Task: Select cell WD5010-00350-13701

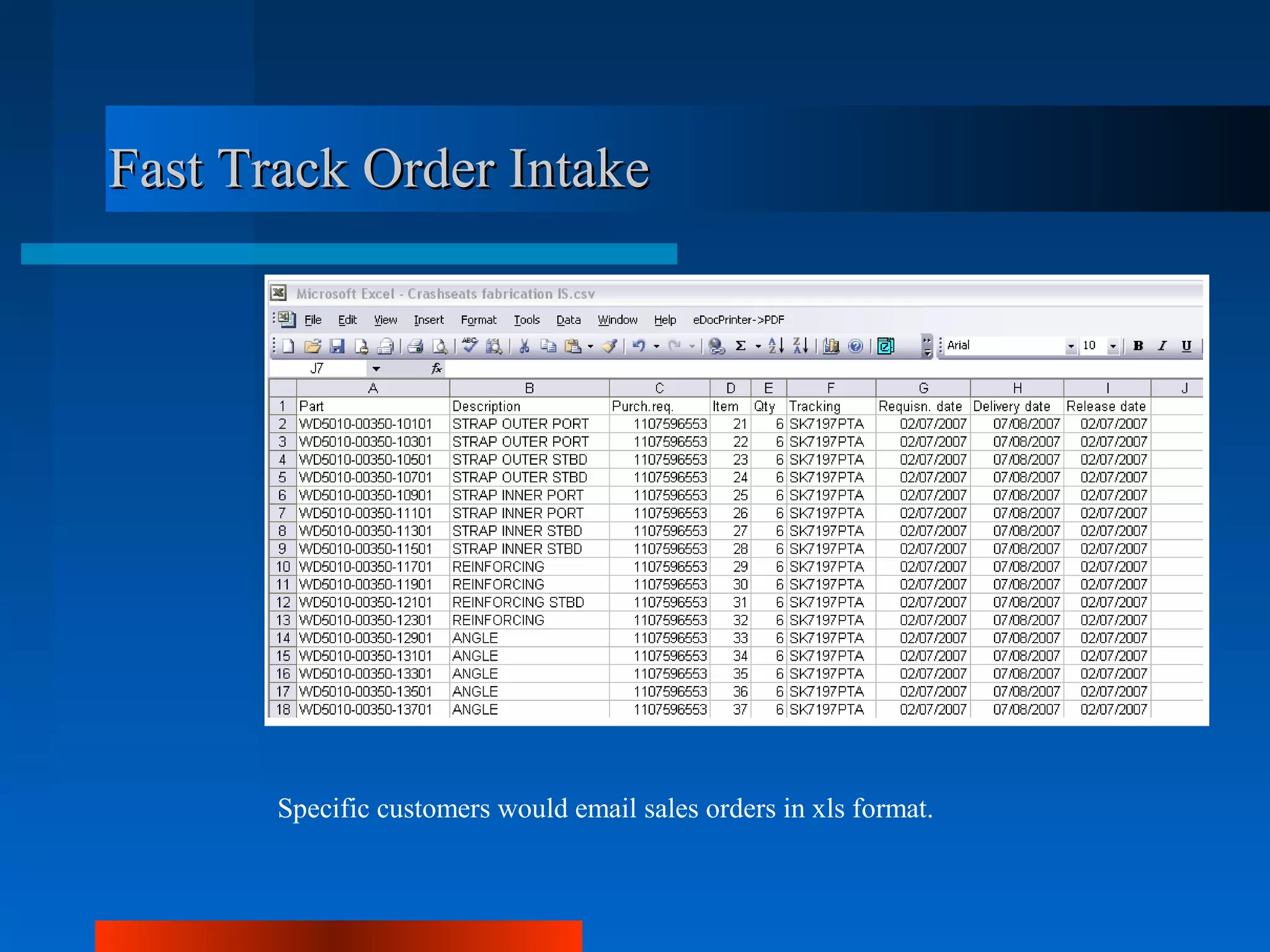Action: pos(373,710)
